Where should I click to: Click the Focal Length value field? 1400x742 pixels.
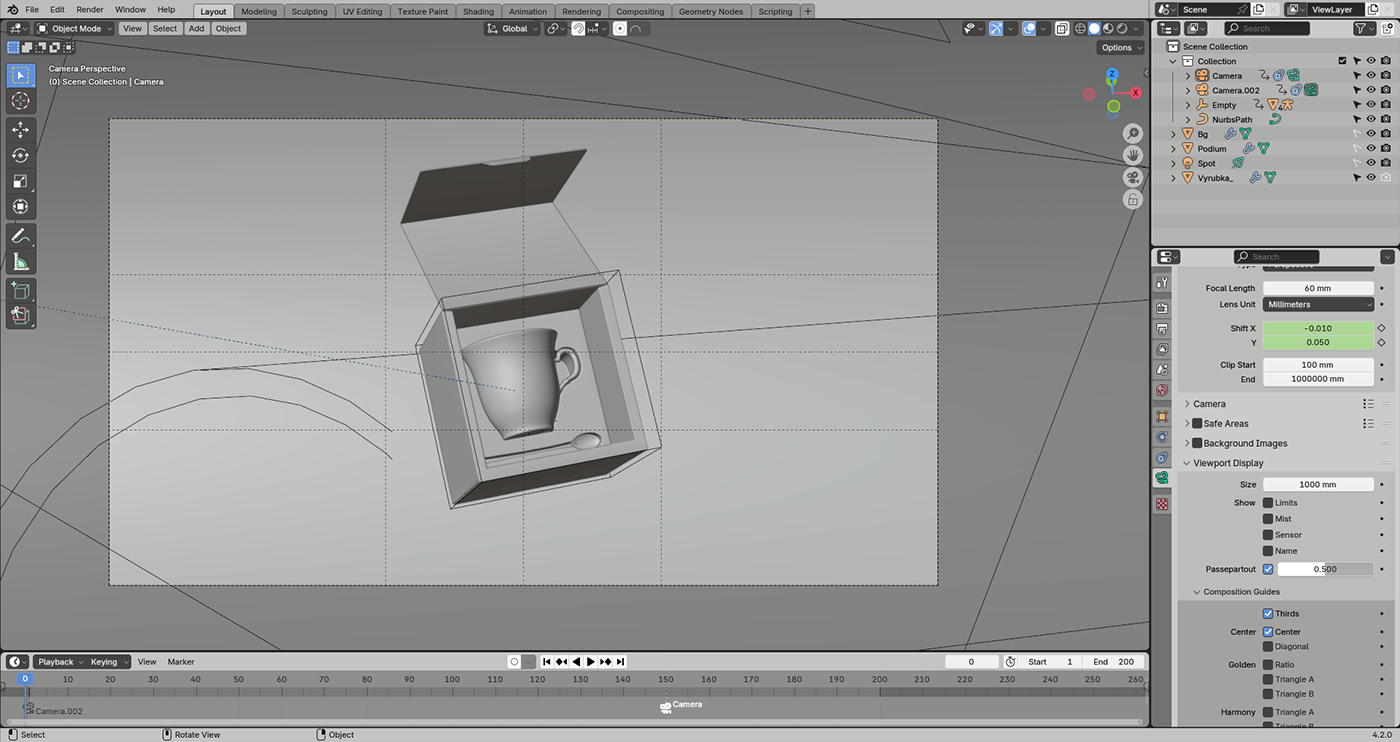1318,288
